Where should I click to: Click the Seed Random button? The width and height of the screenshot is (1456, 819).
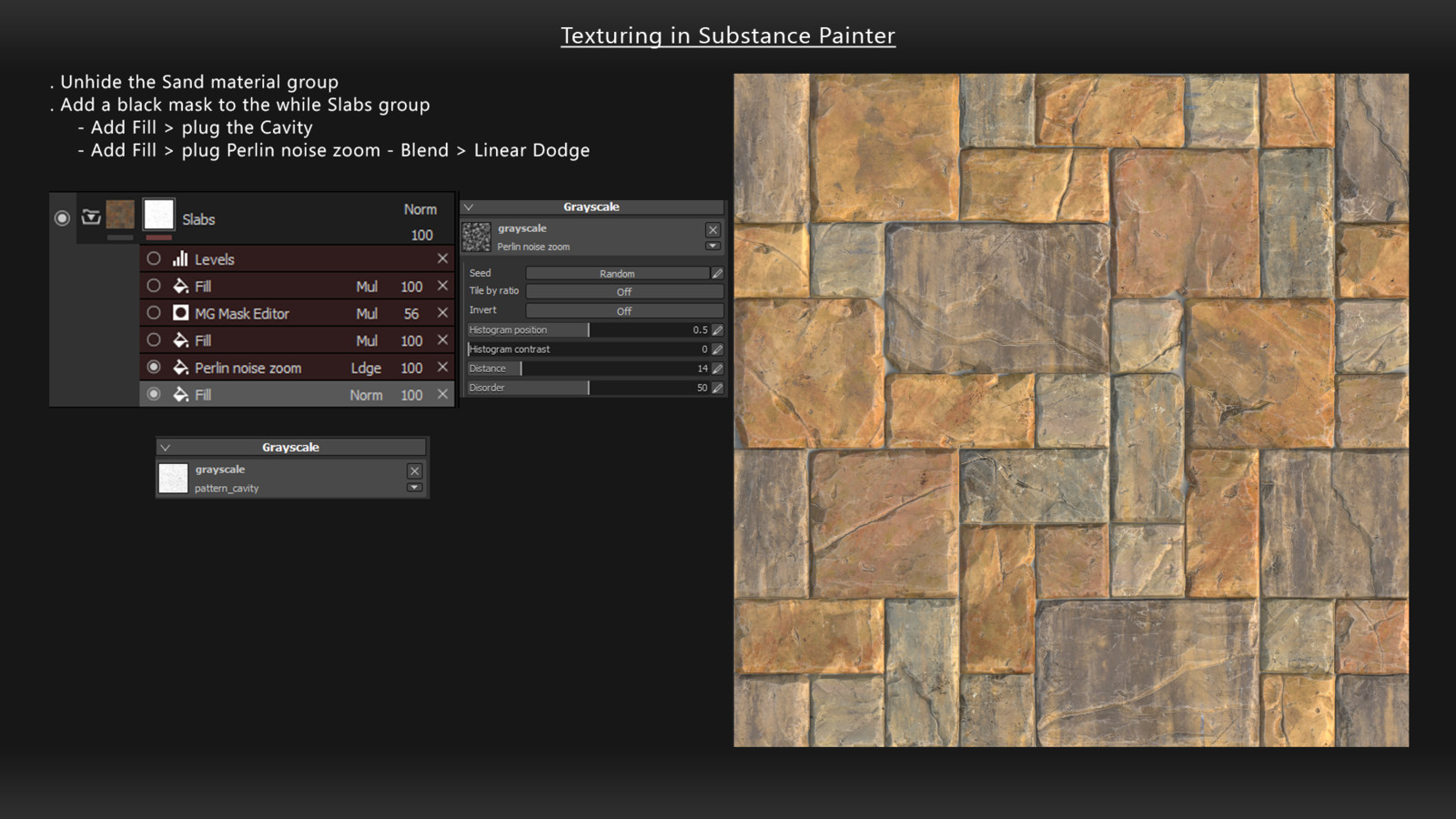(x=617, y=273)
